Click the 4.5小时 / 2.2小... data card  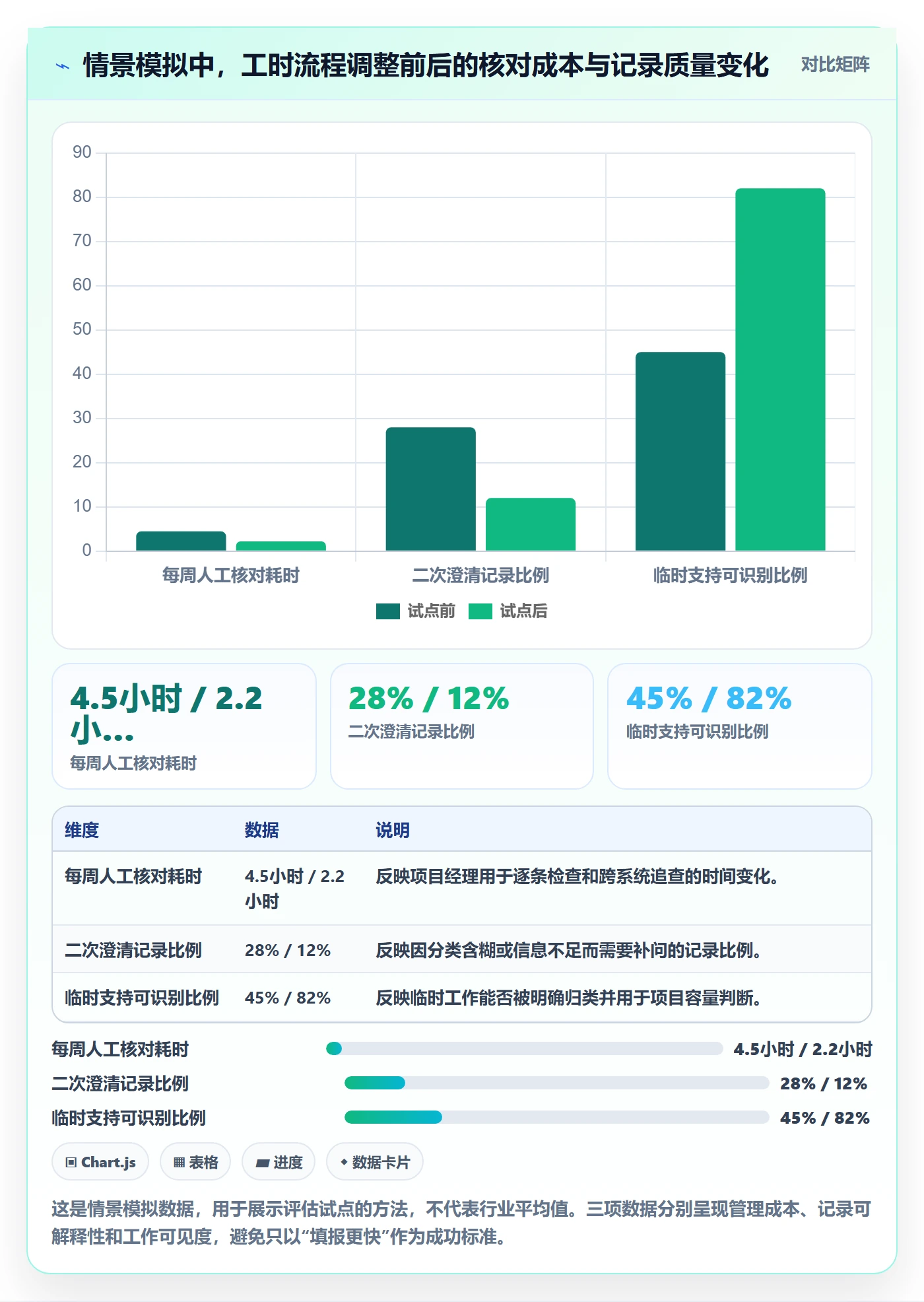(184, 726)
